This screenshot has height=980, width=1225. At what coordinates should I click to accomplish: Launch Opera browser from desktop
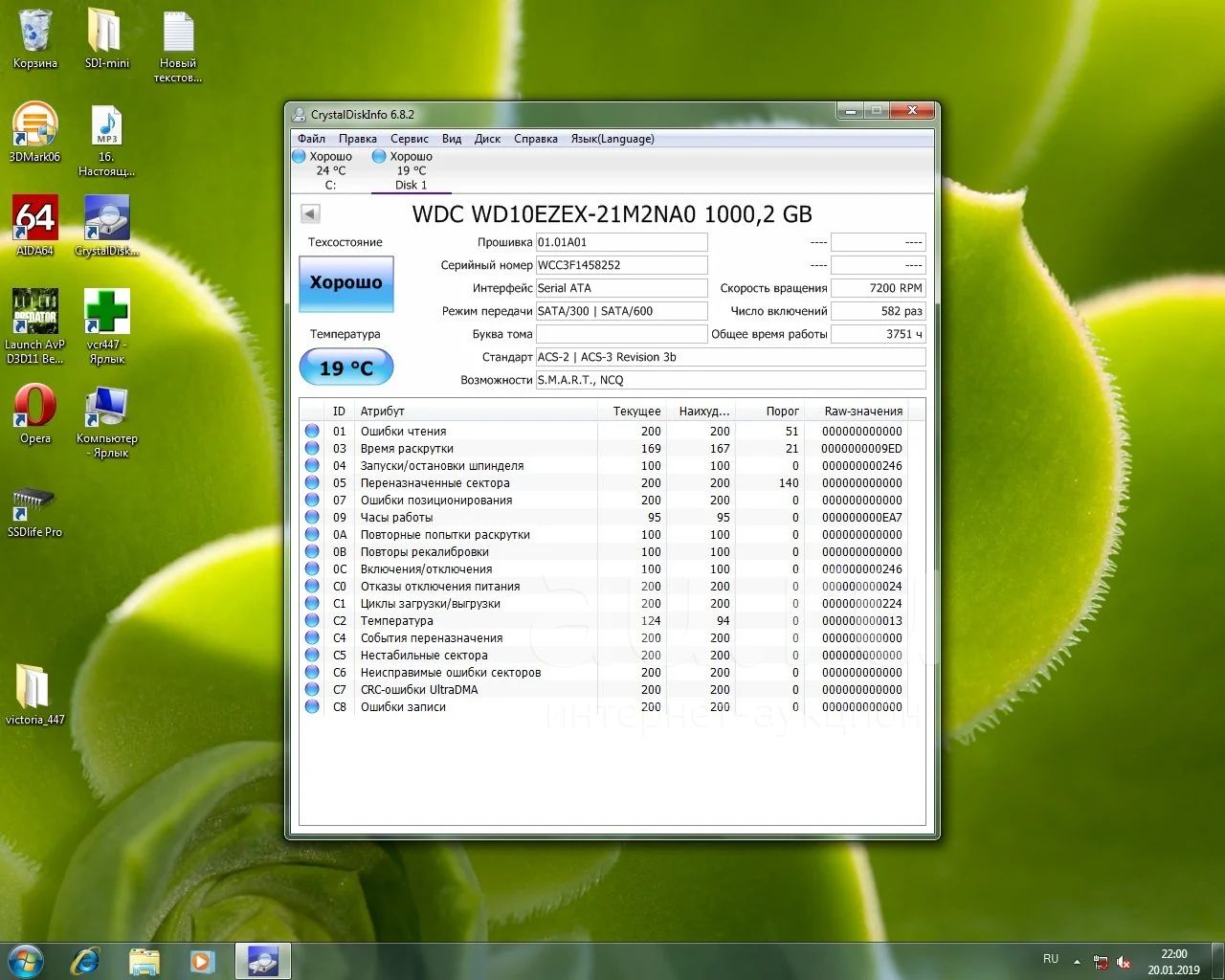click(x=34, y=413)
